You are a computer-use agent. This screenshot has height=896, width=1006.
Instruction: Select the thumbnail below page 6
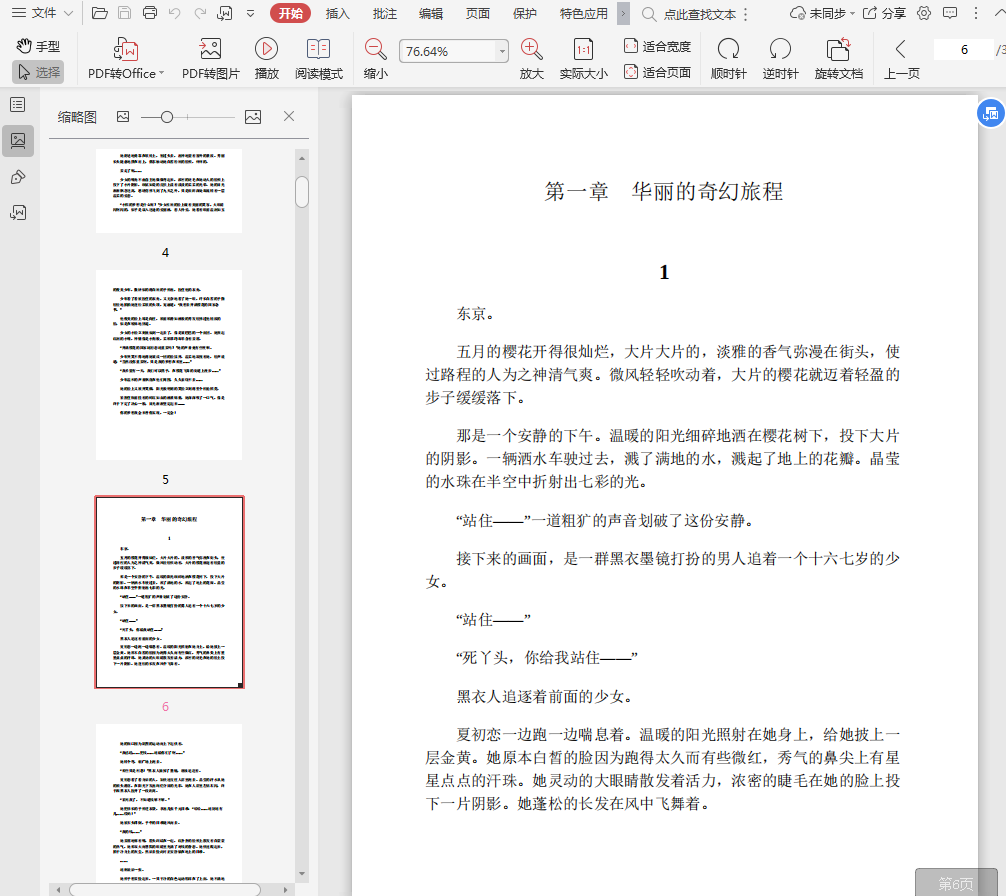tap(169, 802)
